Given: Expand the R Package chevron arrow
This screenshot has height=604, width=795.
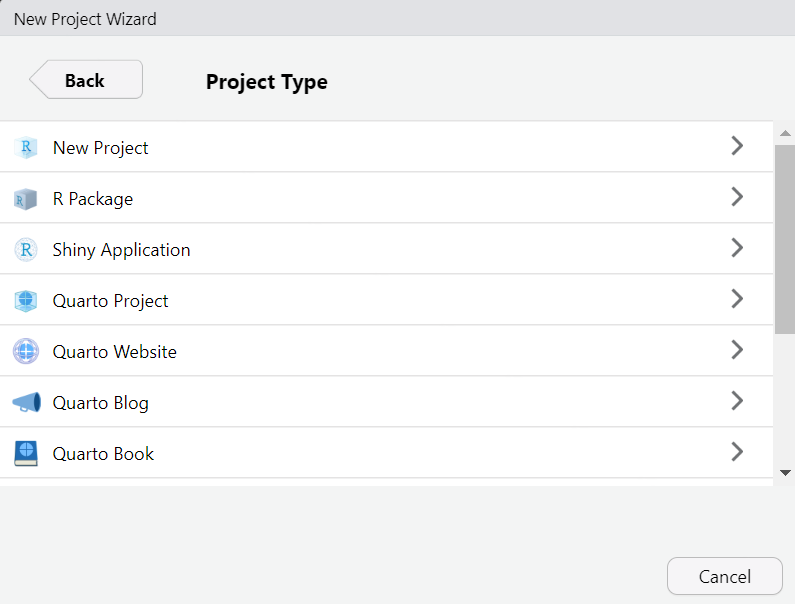Looking at the screenshot, I should pyautogui.click(x=737, y=197).
